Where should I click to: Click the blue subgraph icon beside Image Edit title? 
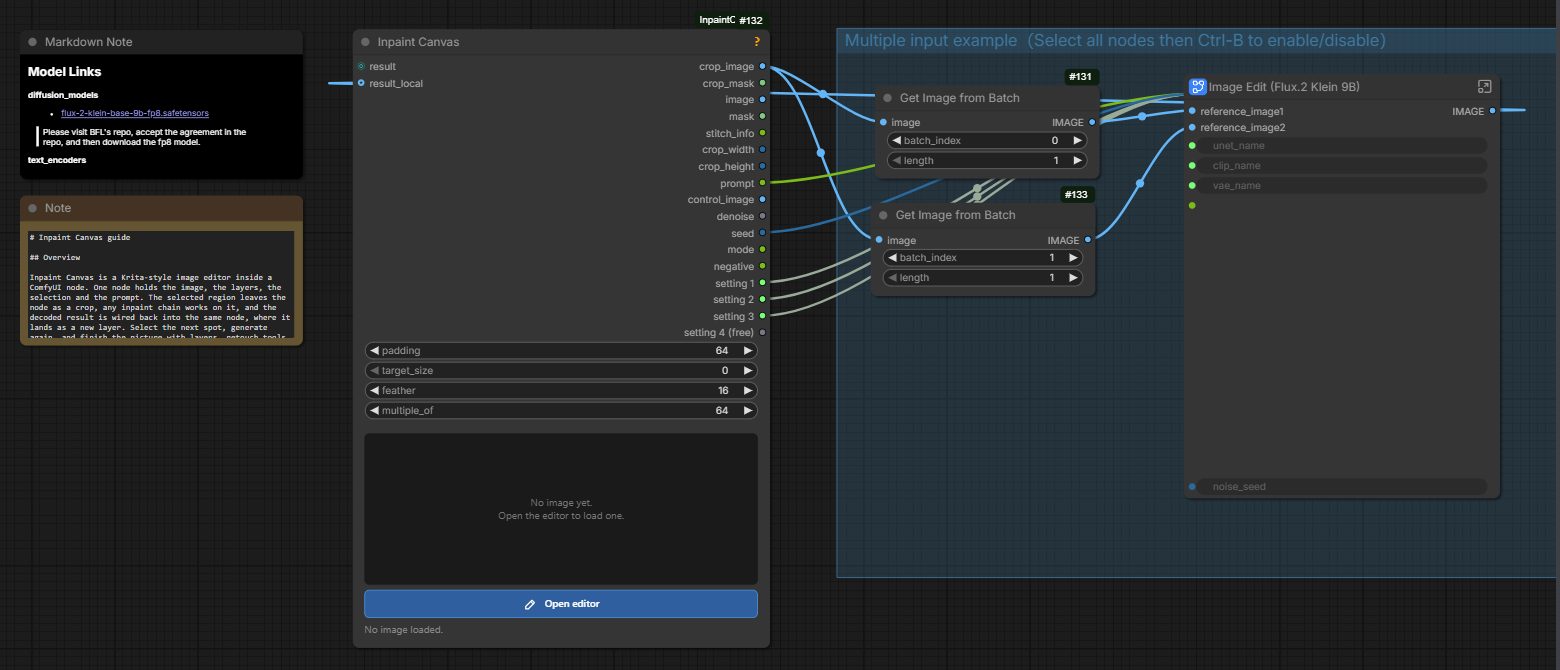point(1197,87)
